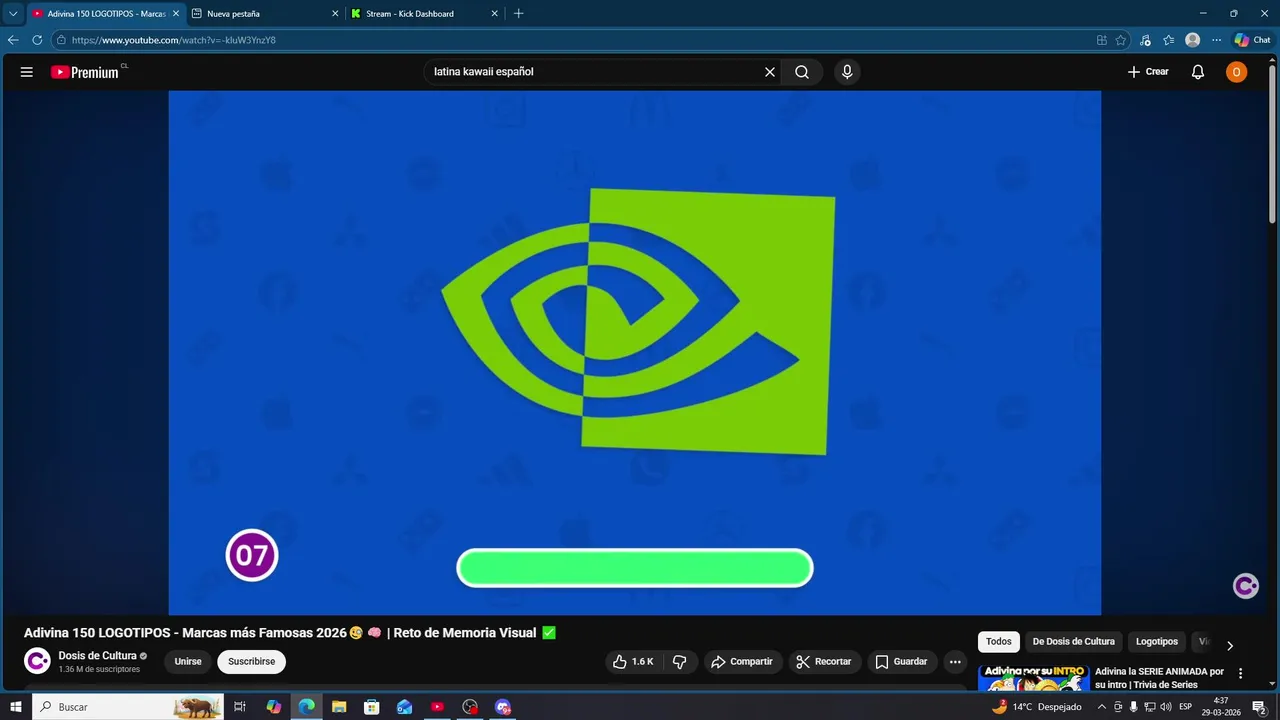Open Outlook mail from the taskbar
This screenshot has height=720, width=1280.
(404, 707)
